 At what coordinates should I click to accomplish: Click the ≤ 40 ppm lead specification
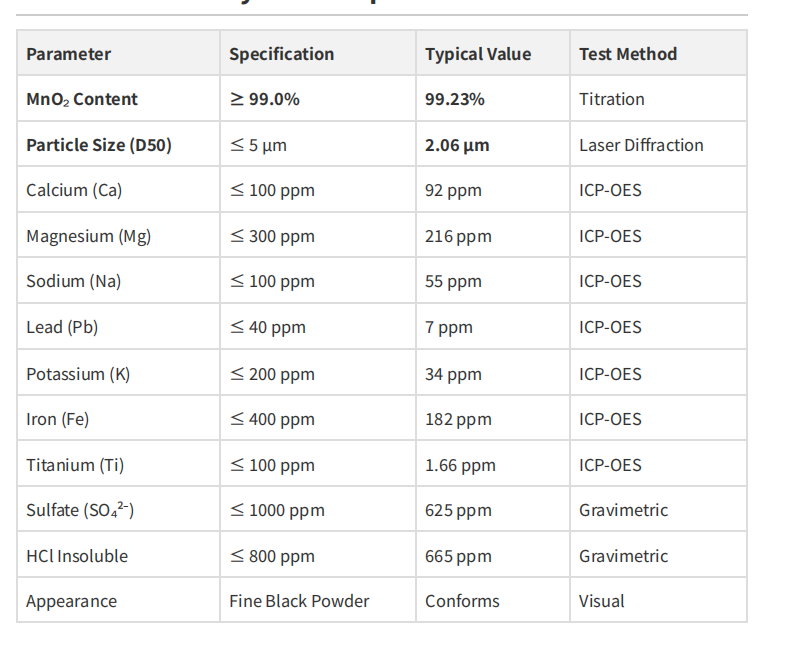click(267, 327)
